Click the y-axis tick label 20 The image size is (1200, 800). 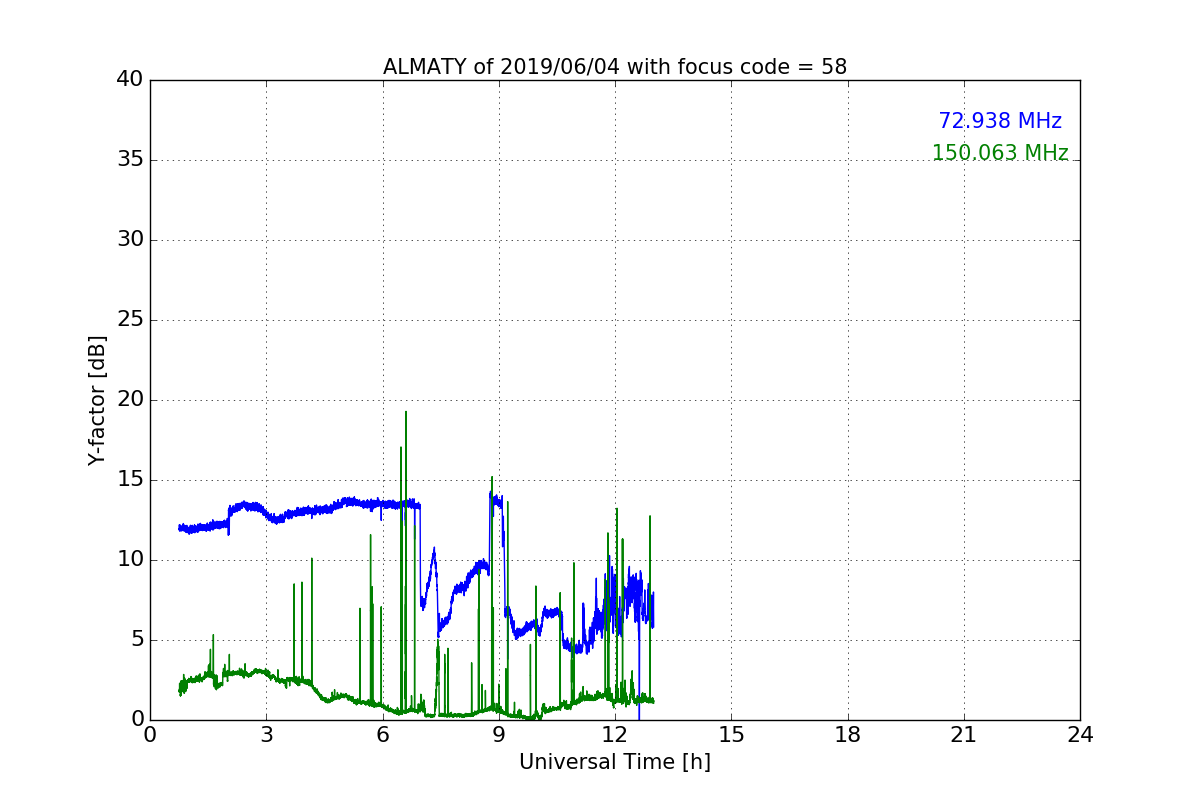[130, 400]
